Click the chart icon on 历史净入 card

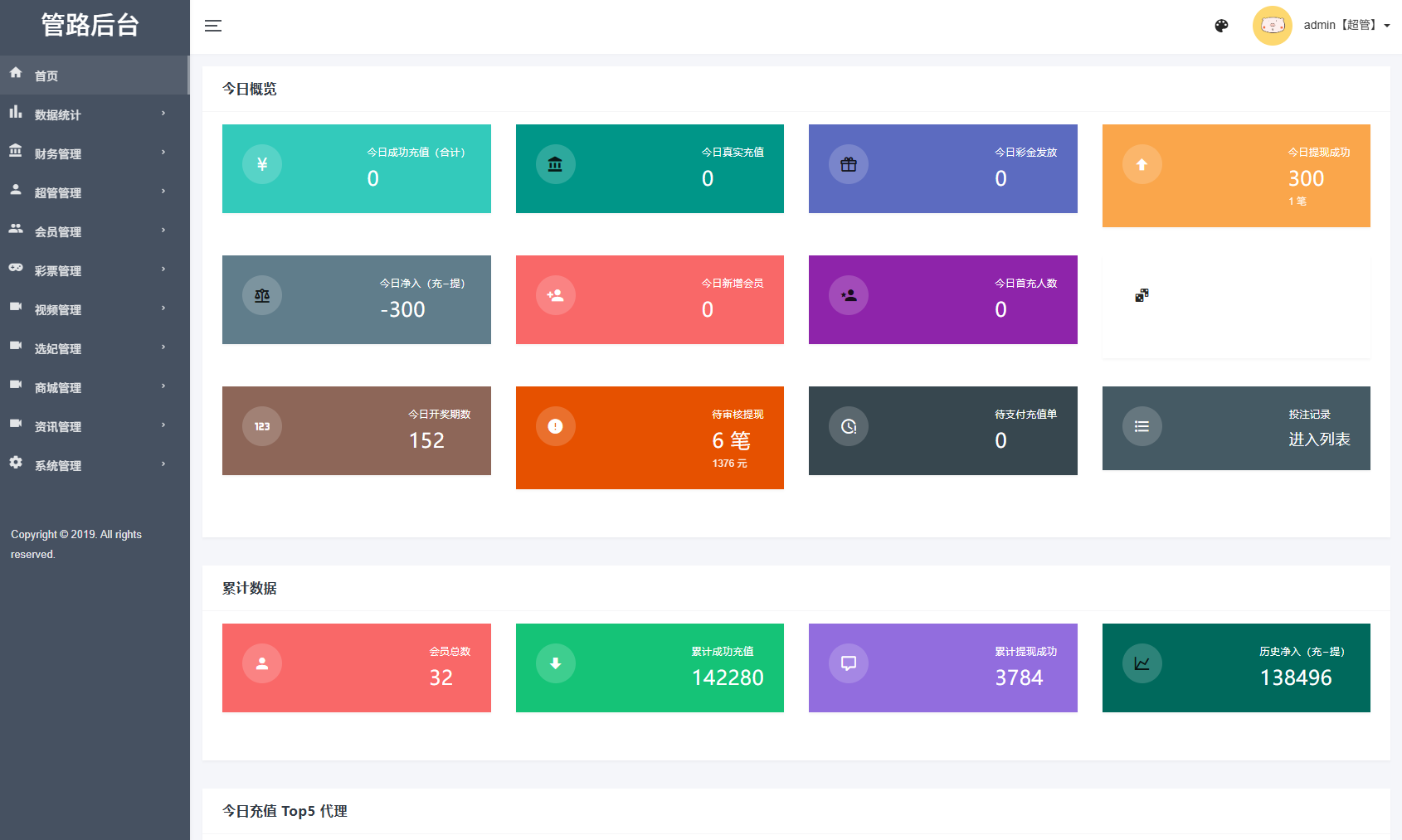[1142, 663]
